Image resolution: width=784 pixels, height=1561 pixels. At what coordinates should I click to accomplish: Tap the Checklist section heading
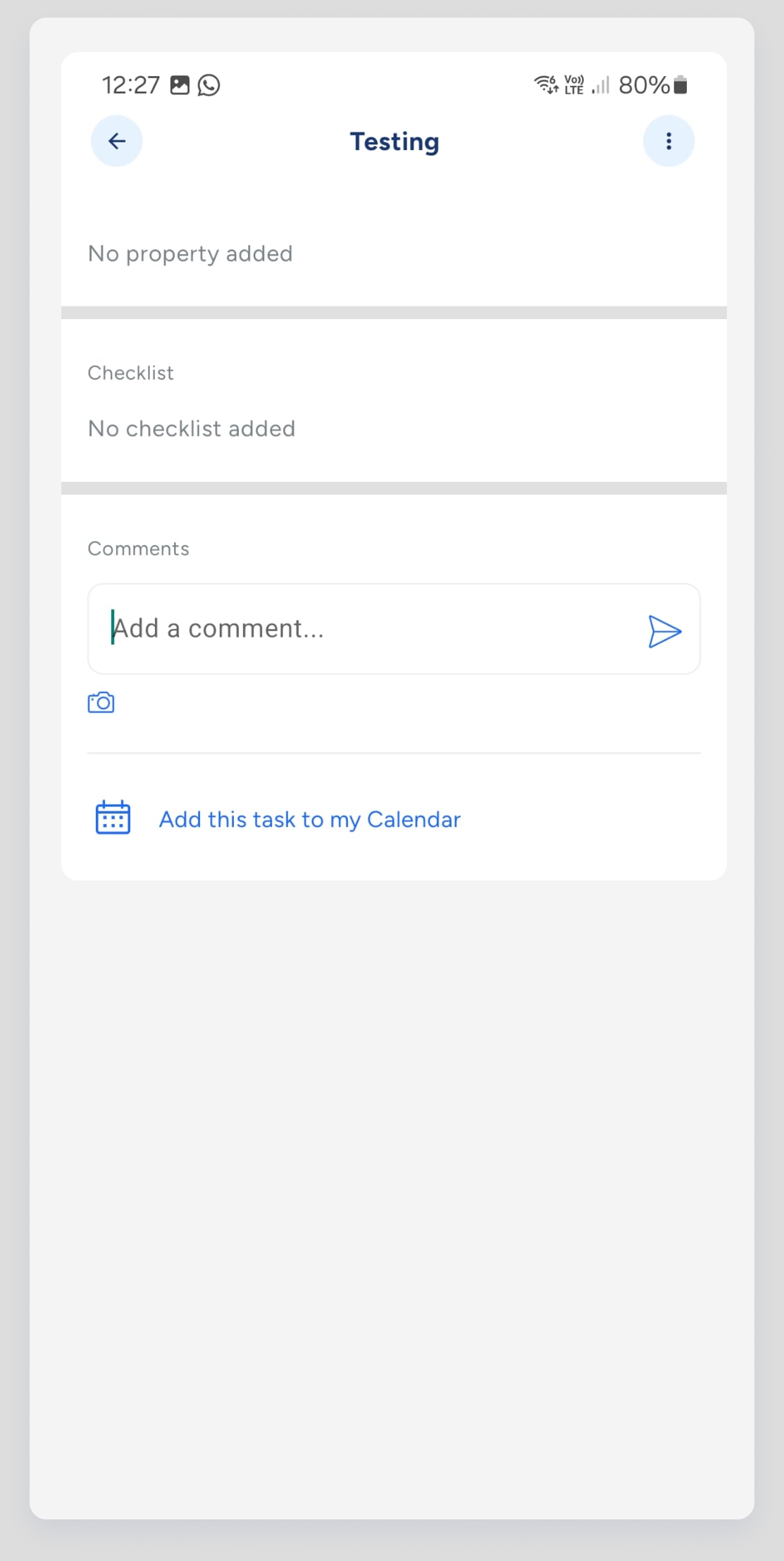pyautogui.click(x=130, y=373)
